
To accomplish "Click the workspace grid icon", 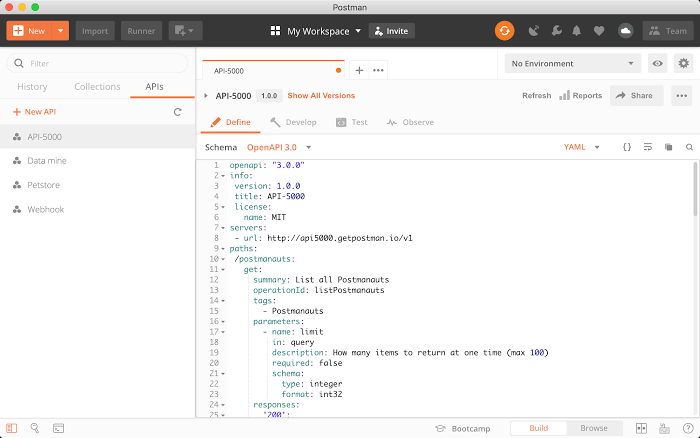I will [275, 31].
